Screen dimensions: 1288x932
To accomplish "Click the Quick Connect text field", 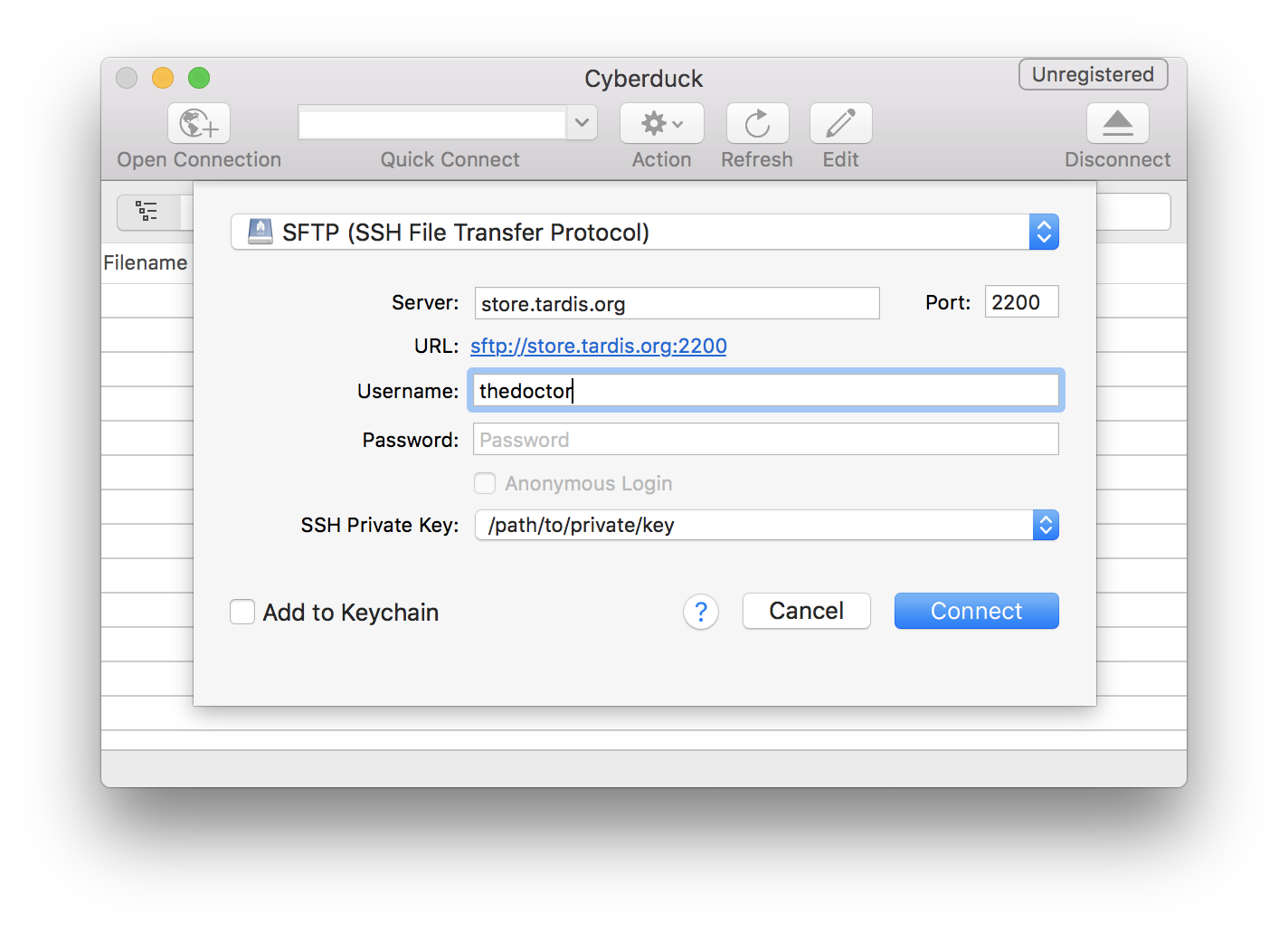I will (433, 122).
